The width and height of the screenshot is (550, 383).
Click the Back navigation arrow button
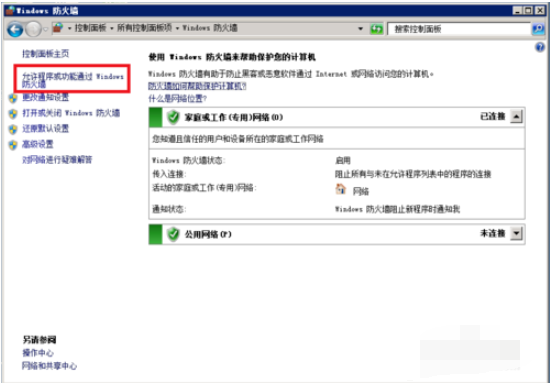15,29
